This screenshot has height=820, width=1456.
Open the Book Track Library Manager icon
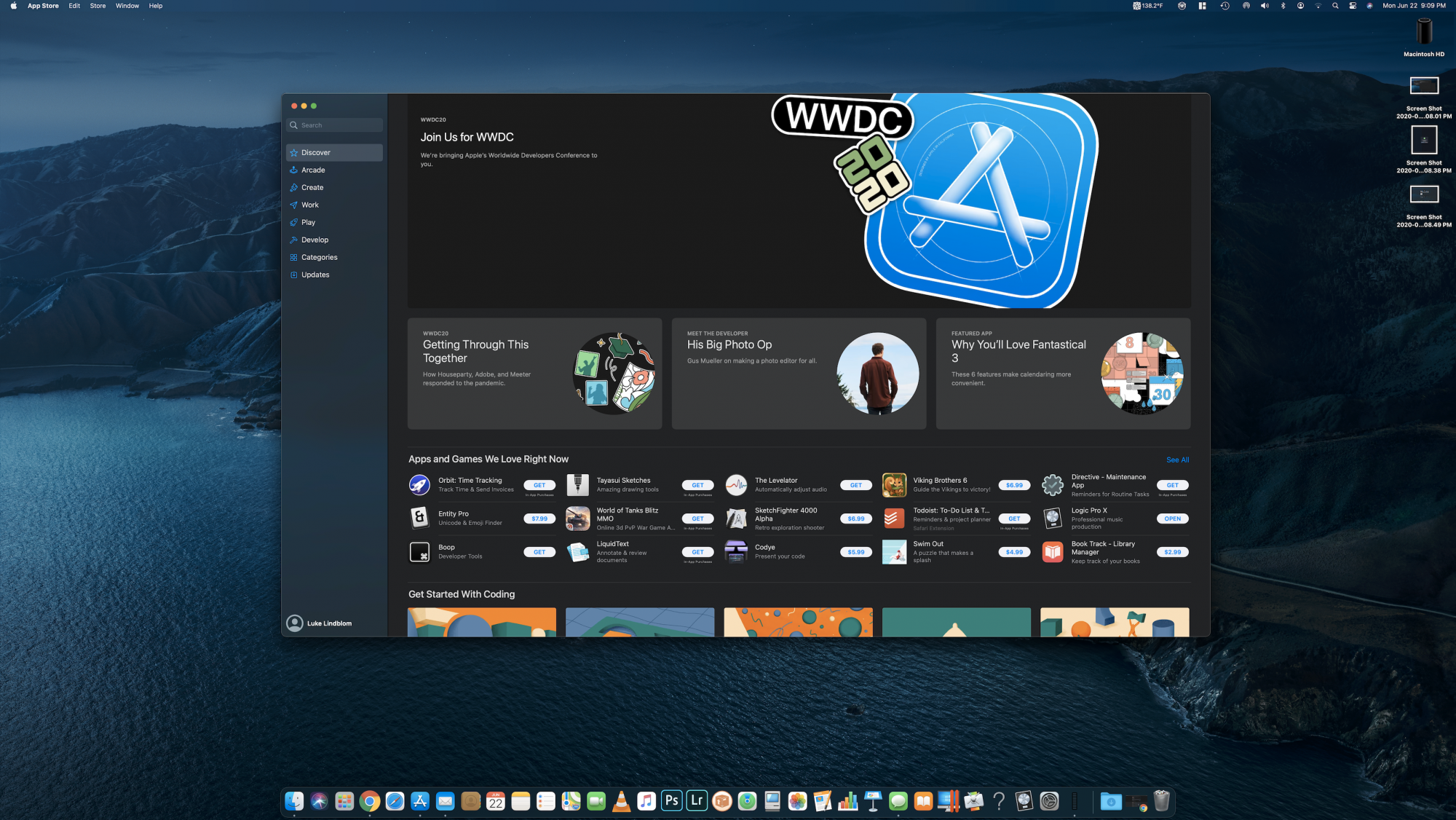tap(1053, 552)
